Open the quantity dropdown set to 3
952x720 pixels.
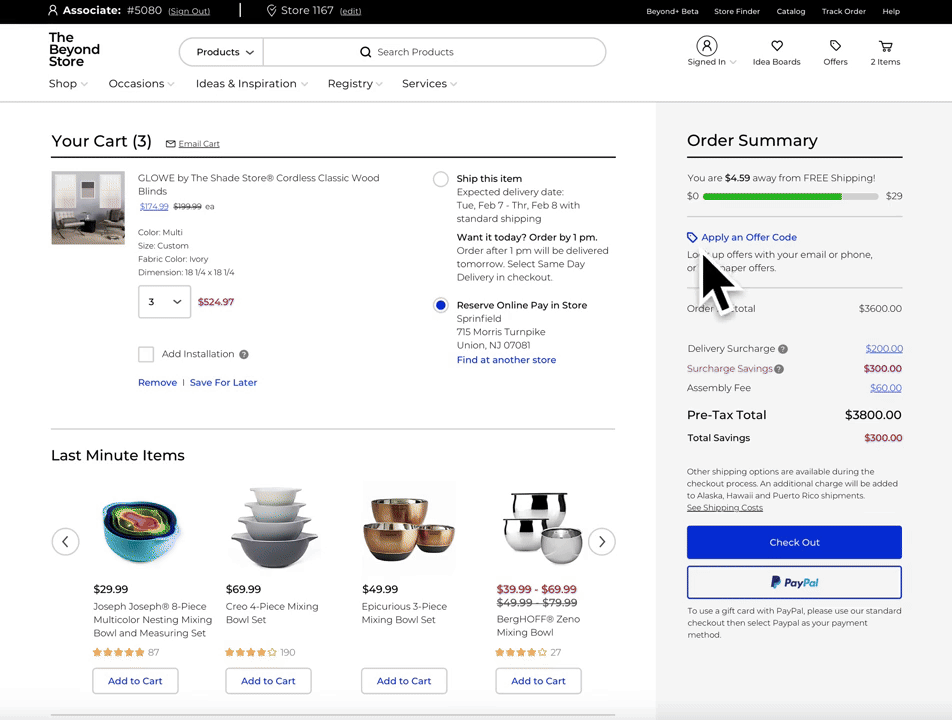164,301
